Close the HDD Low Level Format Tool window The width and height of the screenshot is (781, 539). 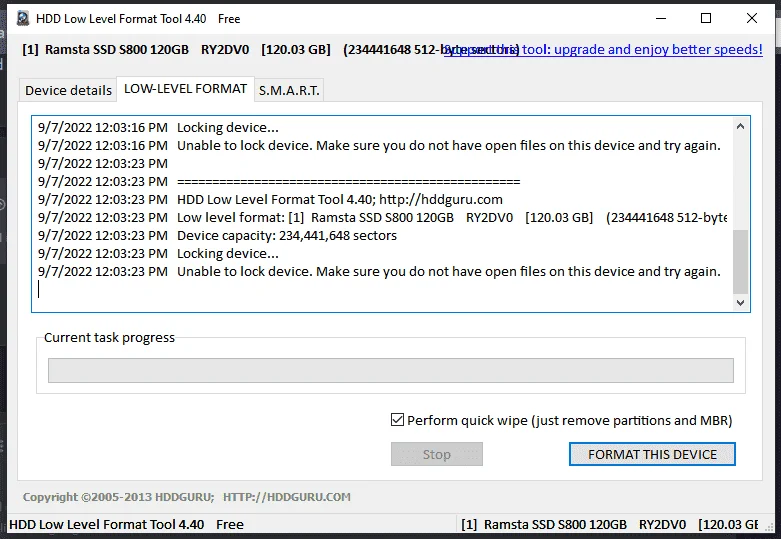[x=752, y=18]
